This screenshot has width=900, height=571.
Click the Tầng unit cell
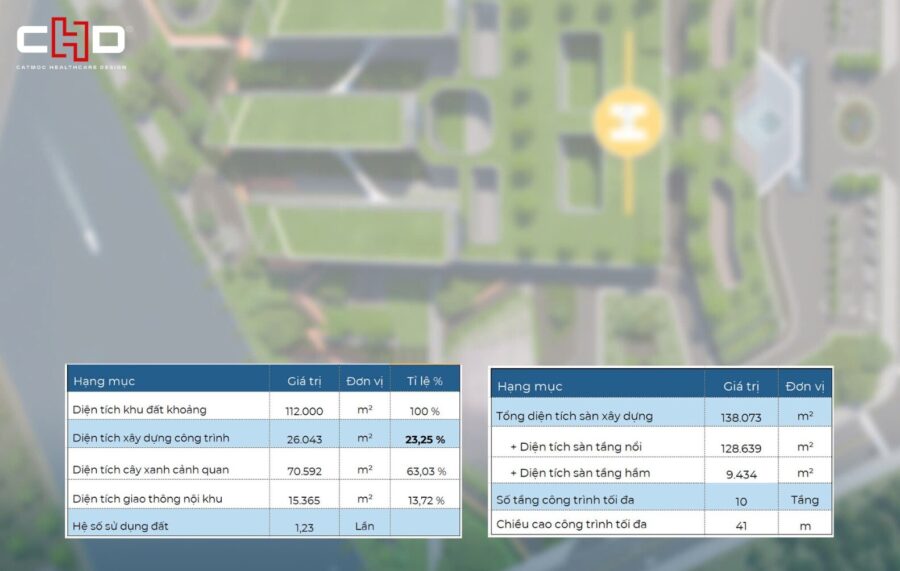pos(804,500)
